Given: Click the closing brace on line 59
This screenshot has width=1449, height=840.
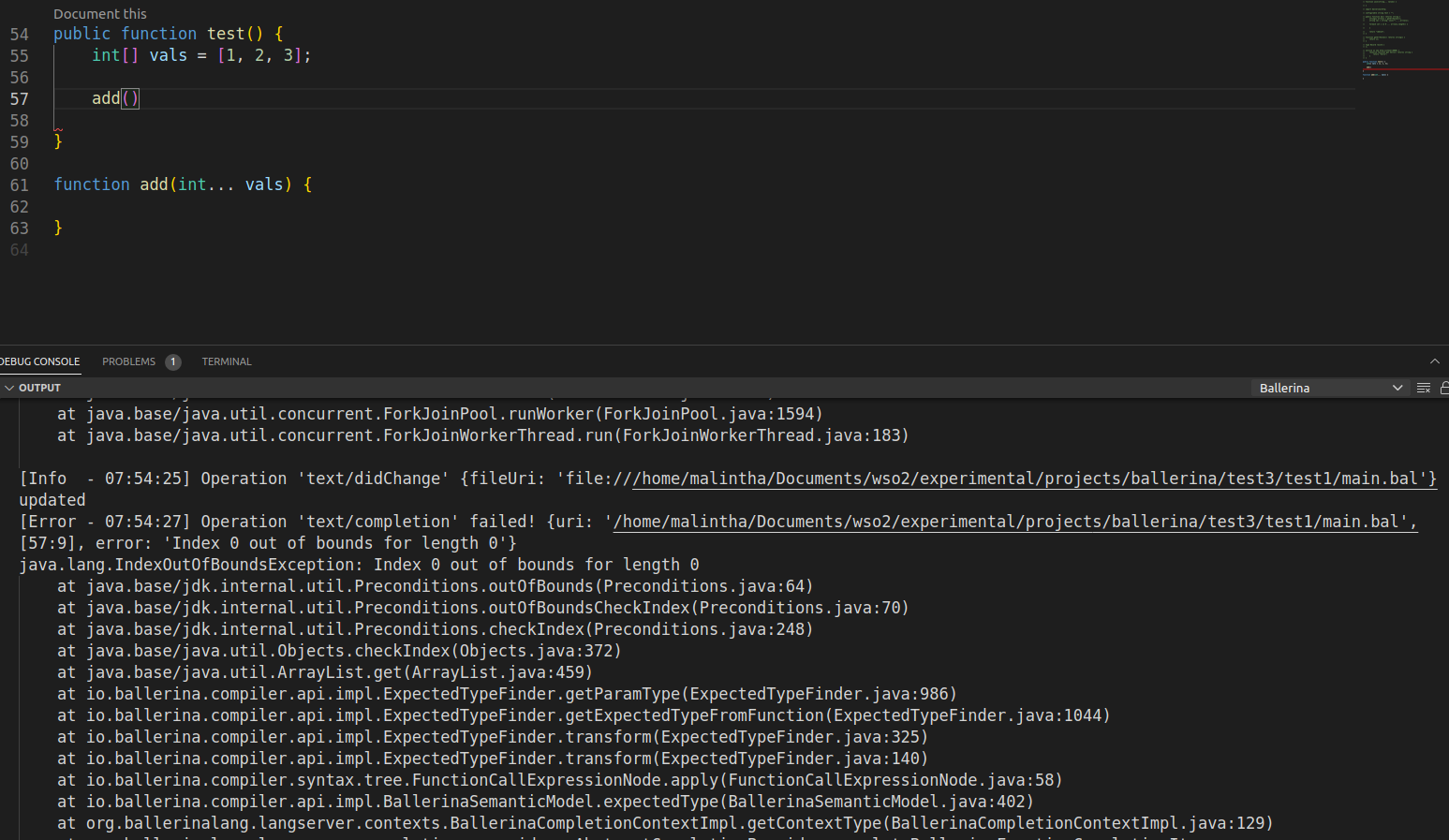Looking at the screenshot, I should pyautogui.click(x=58, y=141).
